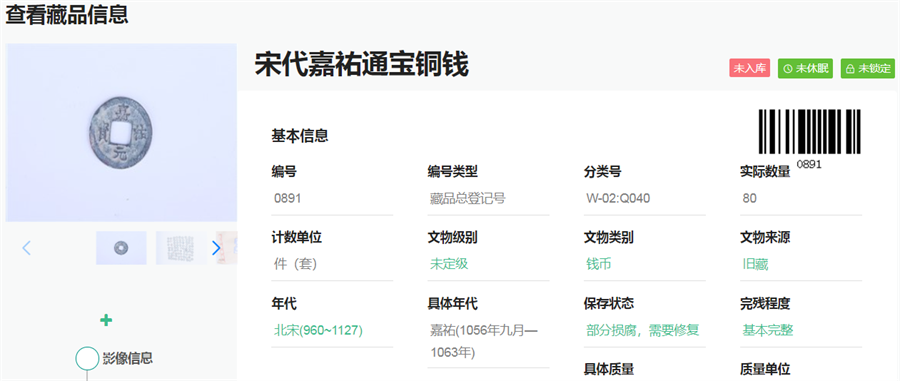The width and height of the screenshot is (900, 381).
Task: Click the 保存状态 field label
Action: 609,303
